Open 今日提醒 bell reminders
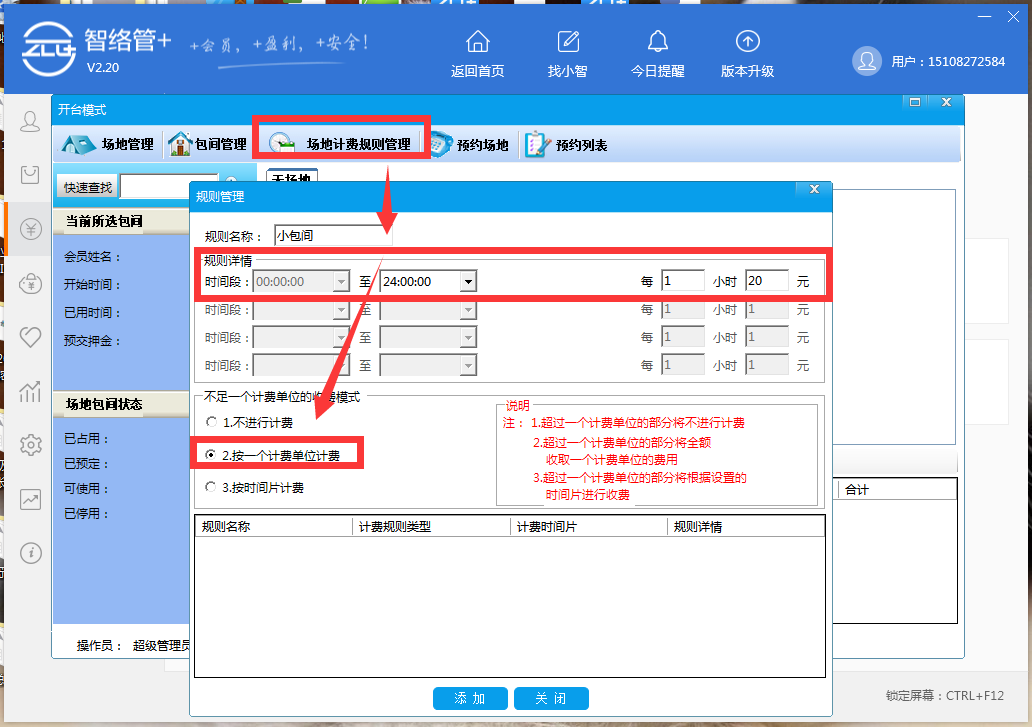Image resolution: width=1032 pixels, height=727 pixels. pyautogui.click(x=657, y=42)
